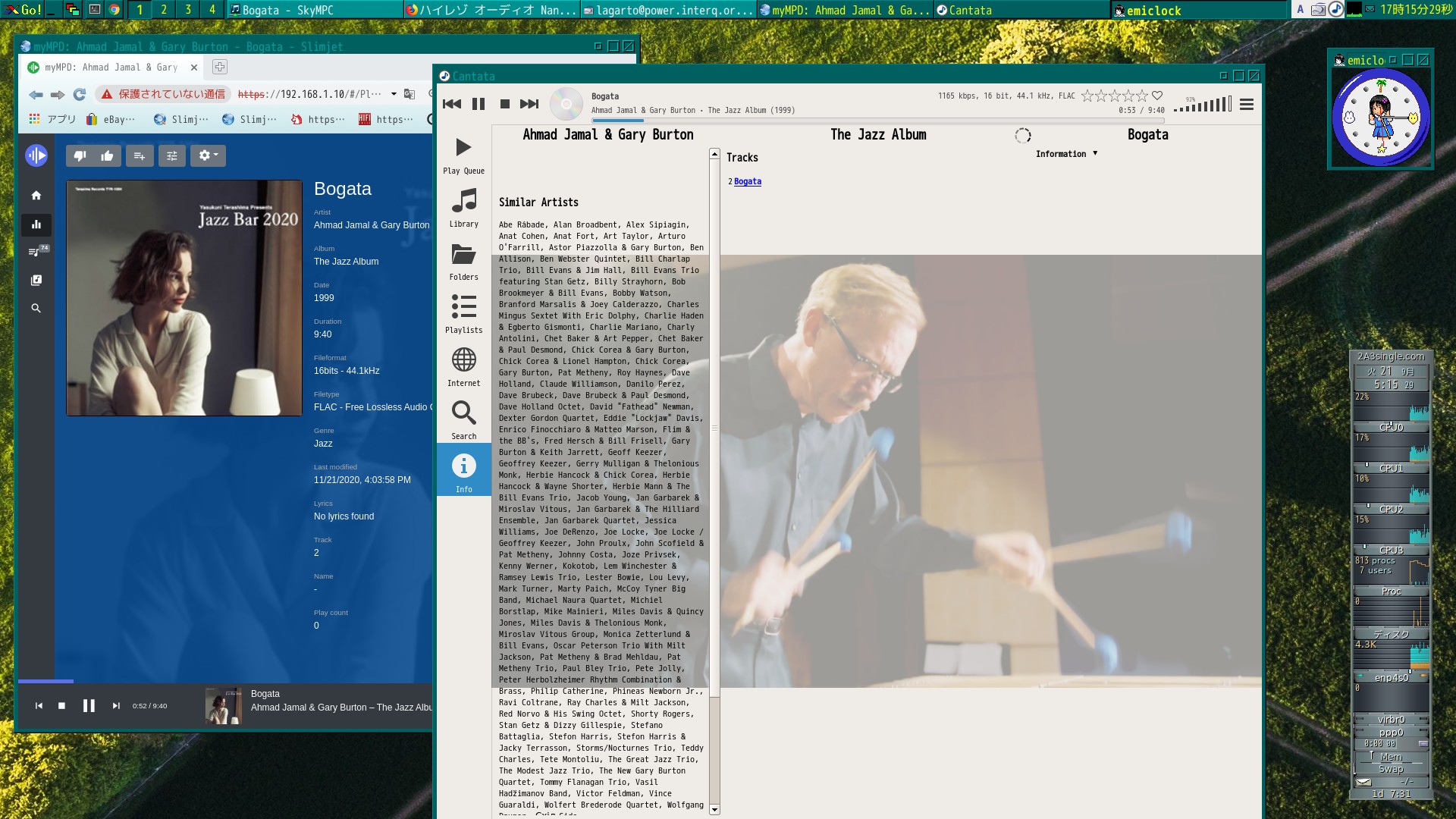Toggle the heart favorite icon in Cantata

tap(1157, 96)
